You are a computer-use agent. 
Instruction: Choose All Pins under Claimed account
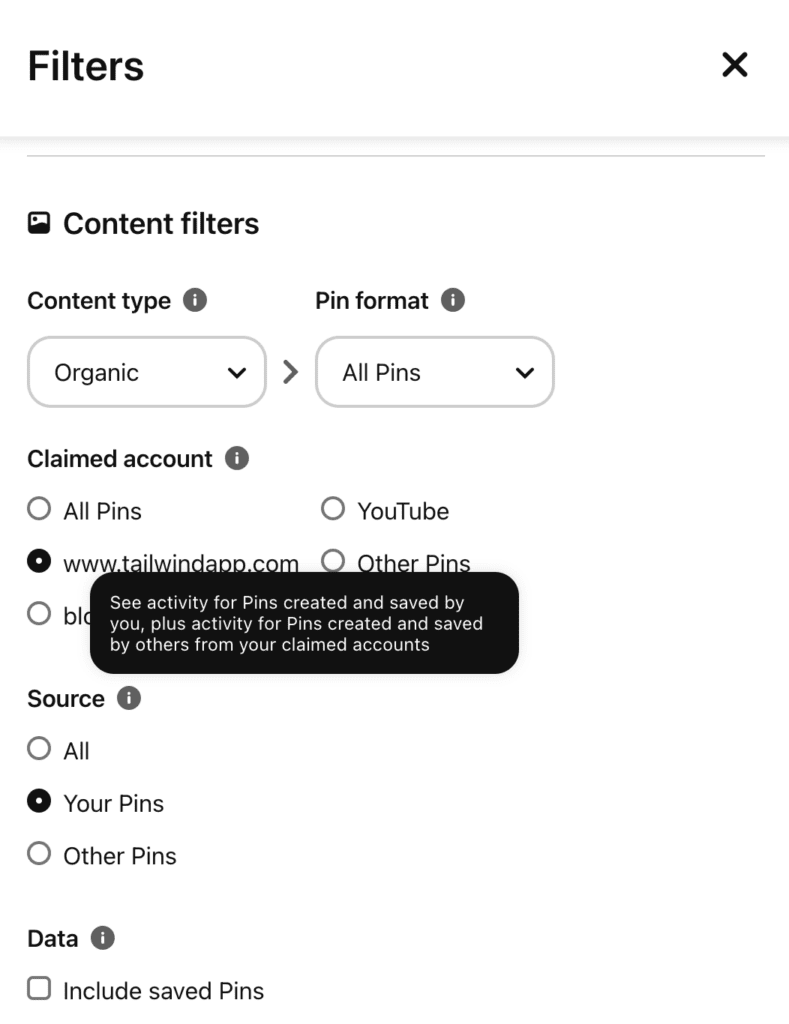[38, 508]
